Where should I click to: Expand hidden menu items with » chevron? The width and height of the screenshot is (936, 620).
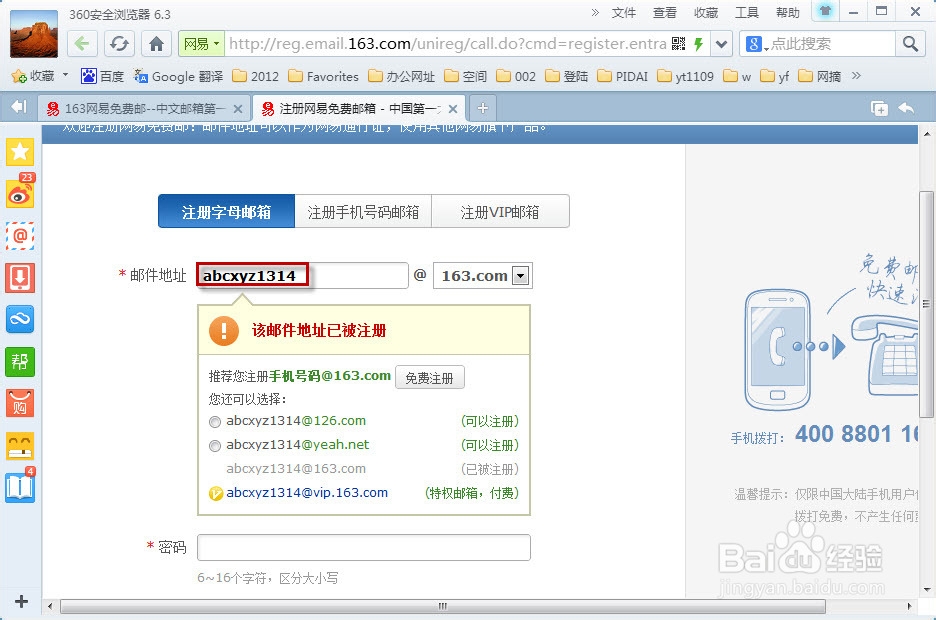[x=595, y=13]
